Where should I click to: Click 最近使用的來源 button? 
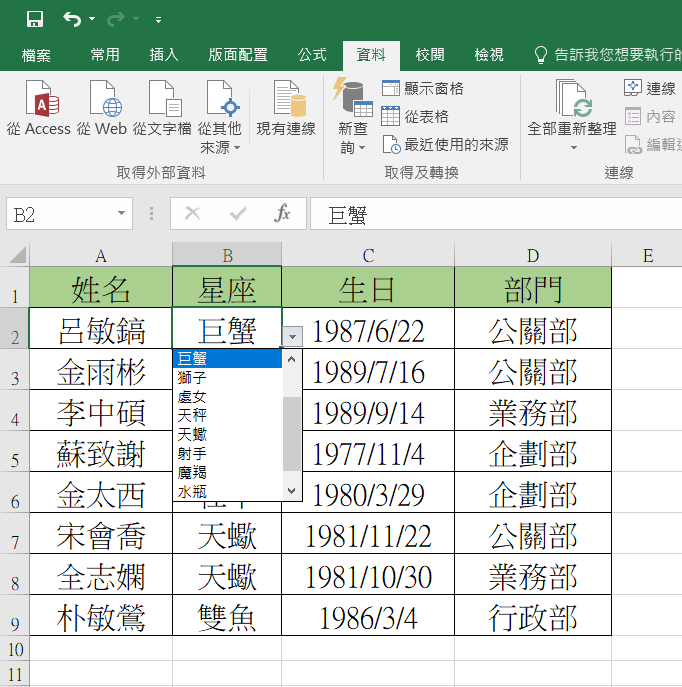coord(445,144)
